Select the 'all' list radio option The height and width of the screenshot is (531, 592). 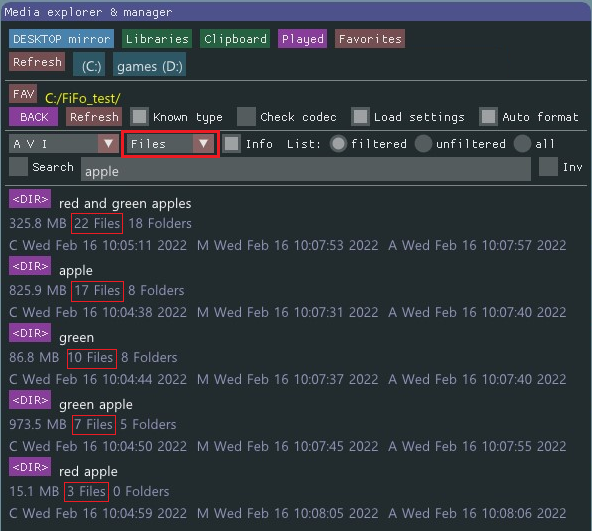(523, 144)
